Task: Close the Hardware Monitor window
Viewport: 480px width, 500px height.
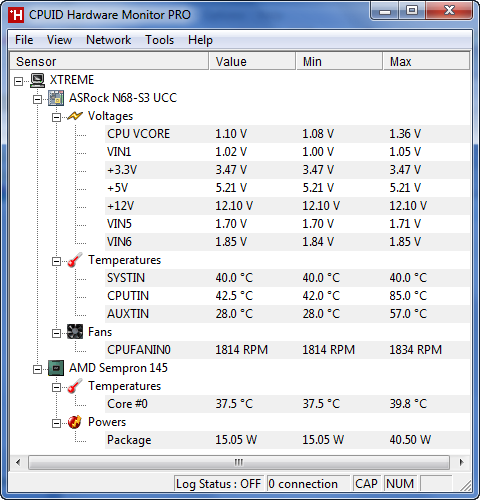Action: coord(449,11)
